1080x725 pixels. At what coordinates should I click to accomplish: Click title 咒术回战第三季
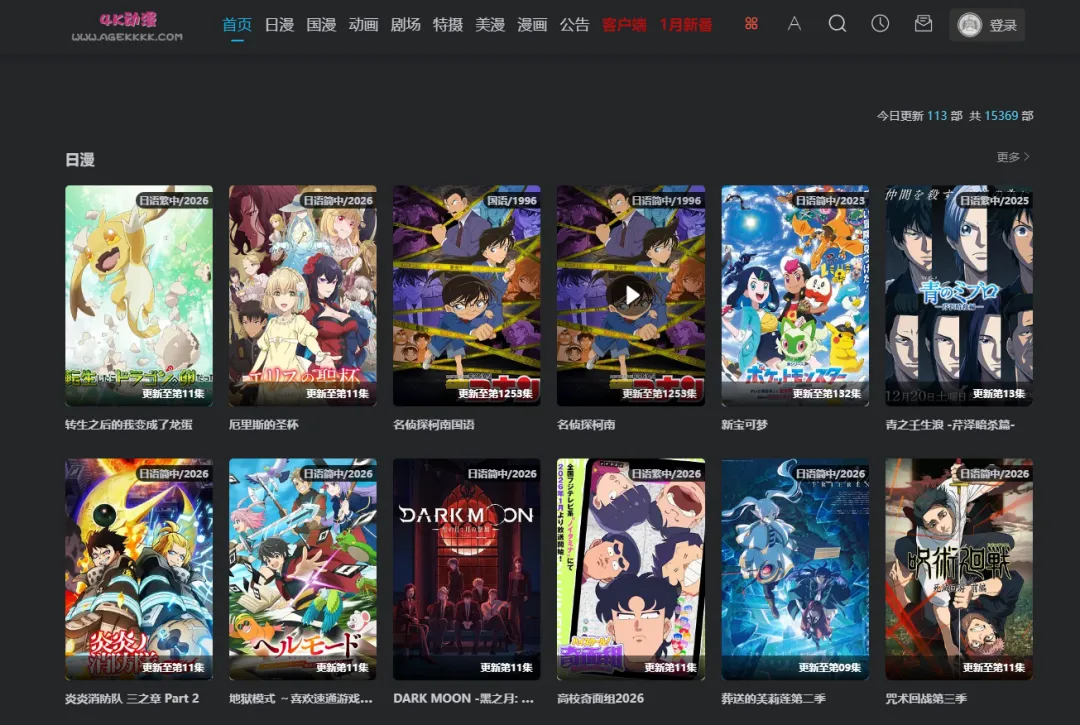[926, 698]
